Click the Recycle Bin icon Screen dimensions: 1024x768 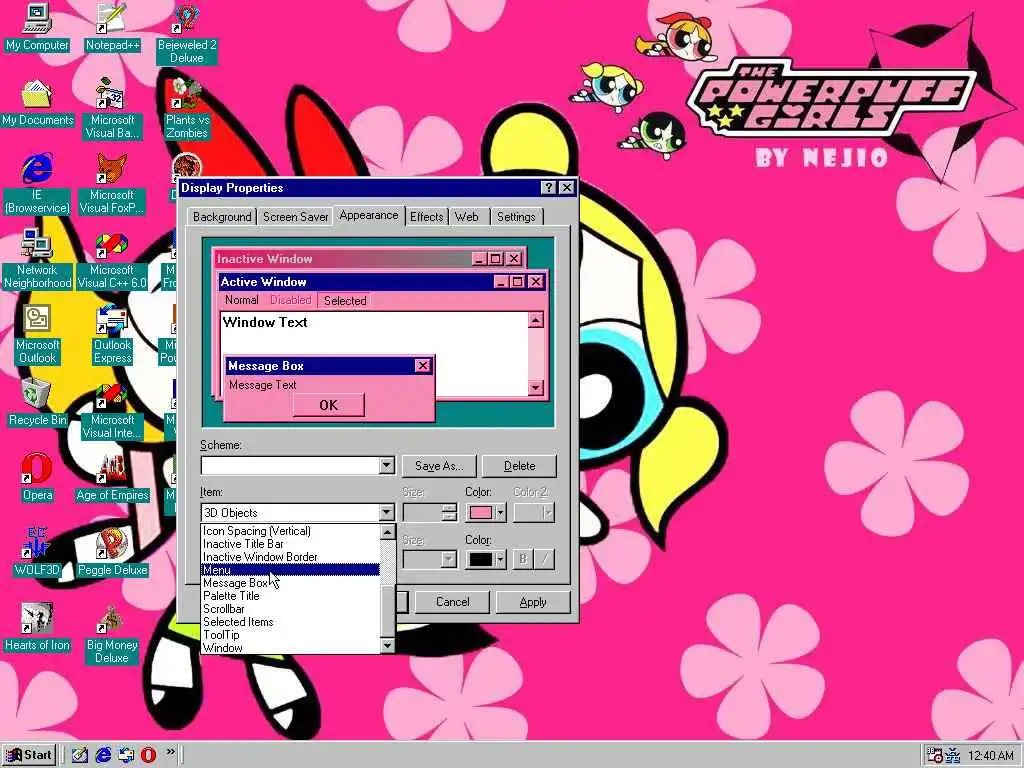click(37, 403)
